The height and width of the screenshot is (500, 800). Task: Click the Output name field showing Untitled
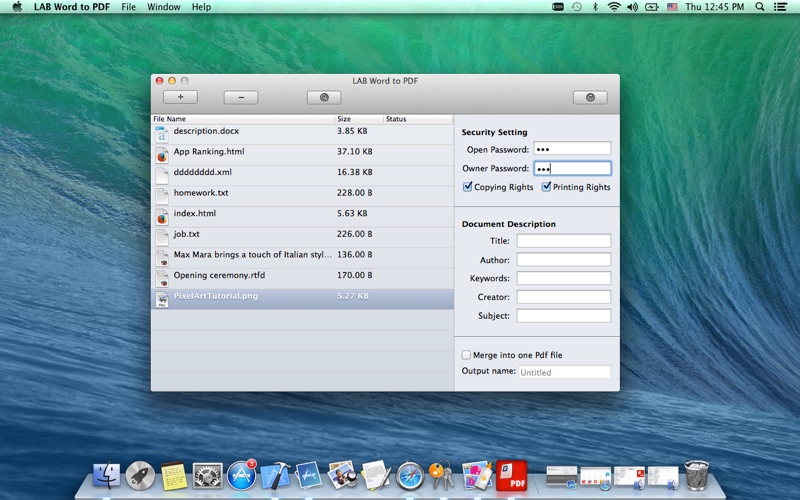[x=564, y=372]
